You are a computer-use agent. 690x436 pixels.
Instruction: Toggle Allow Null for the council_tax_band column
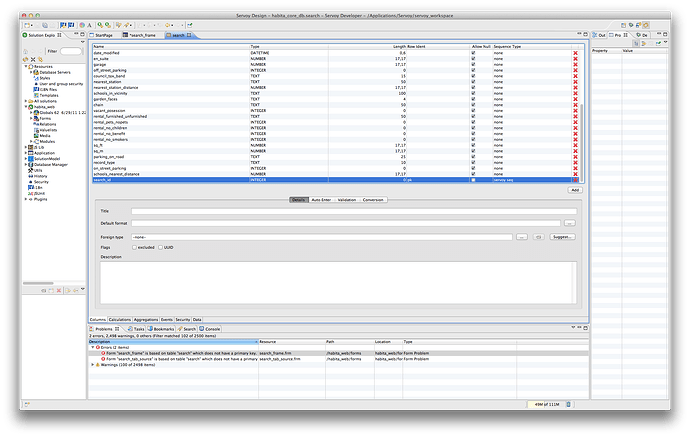point(473,76)
